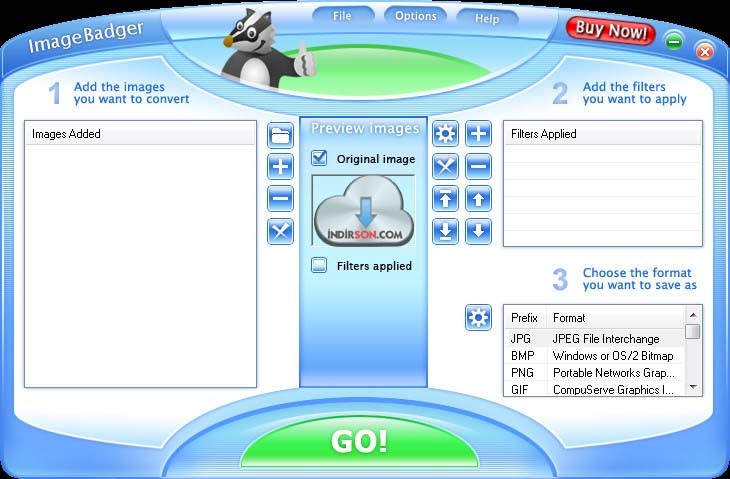Add an image with the plus icon
The image size is (730, 479).
[x=280, y=166]
